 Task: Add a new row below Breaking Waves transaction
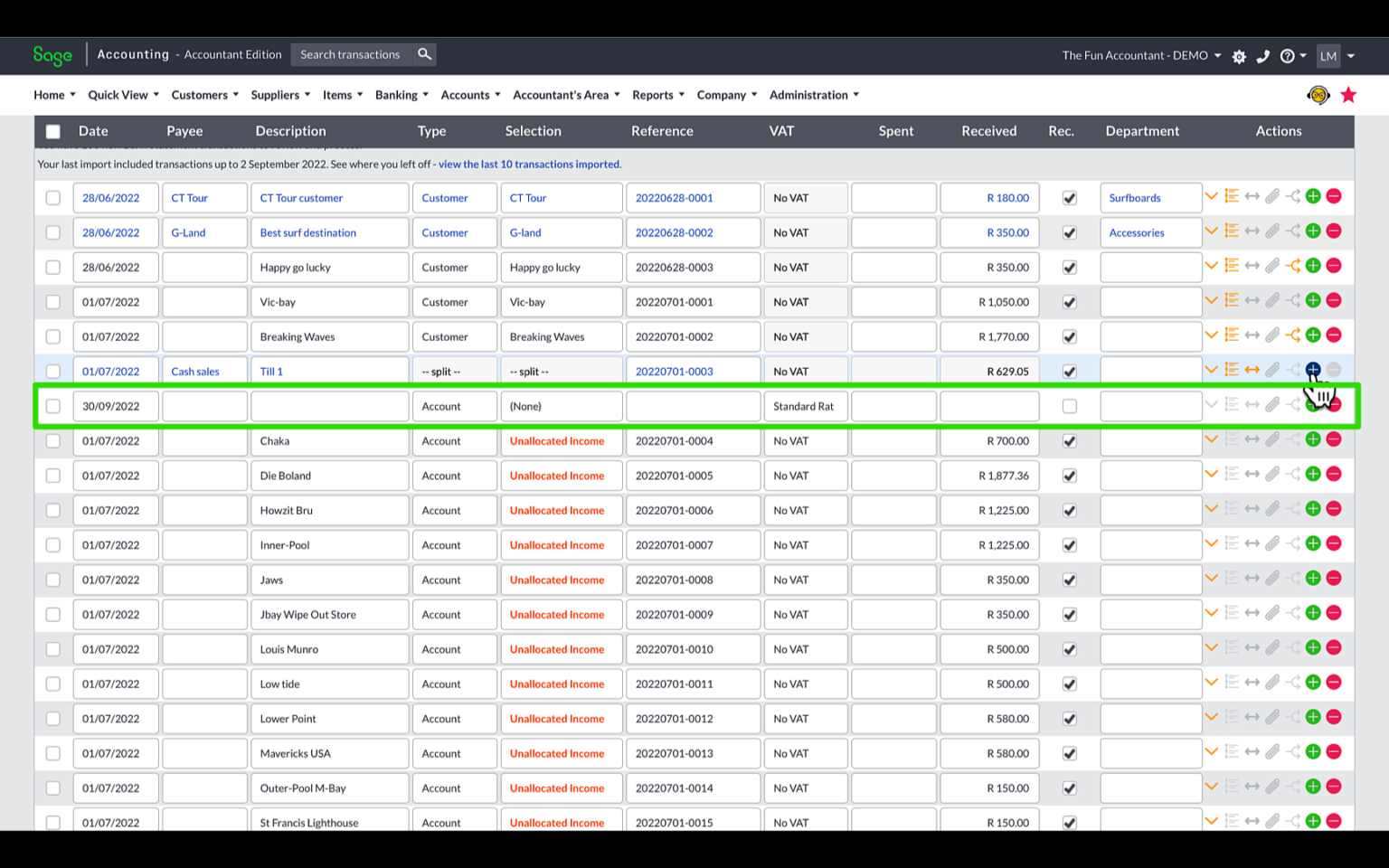[x=1313, y=335]
